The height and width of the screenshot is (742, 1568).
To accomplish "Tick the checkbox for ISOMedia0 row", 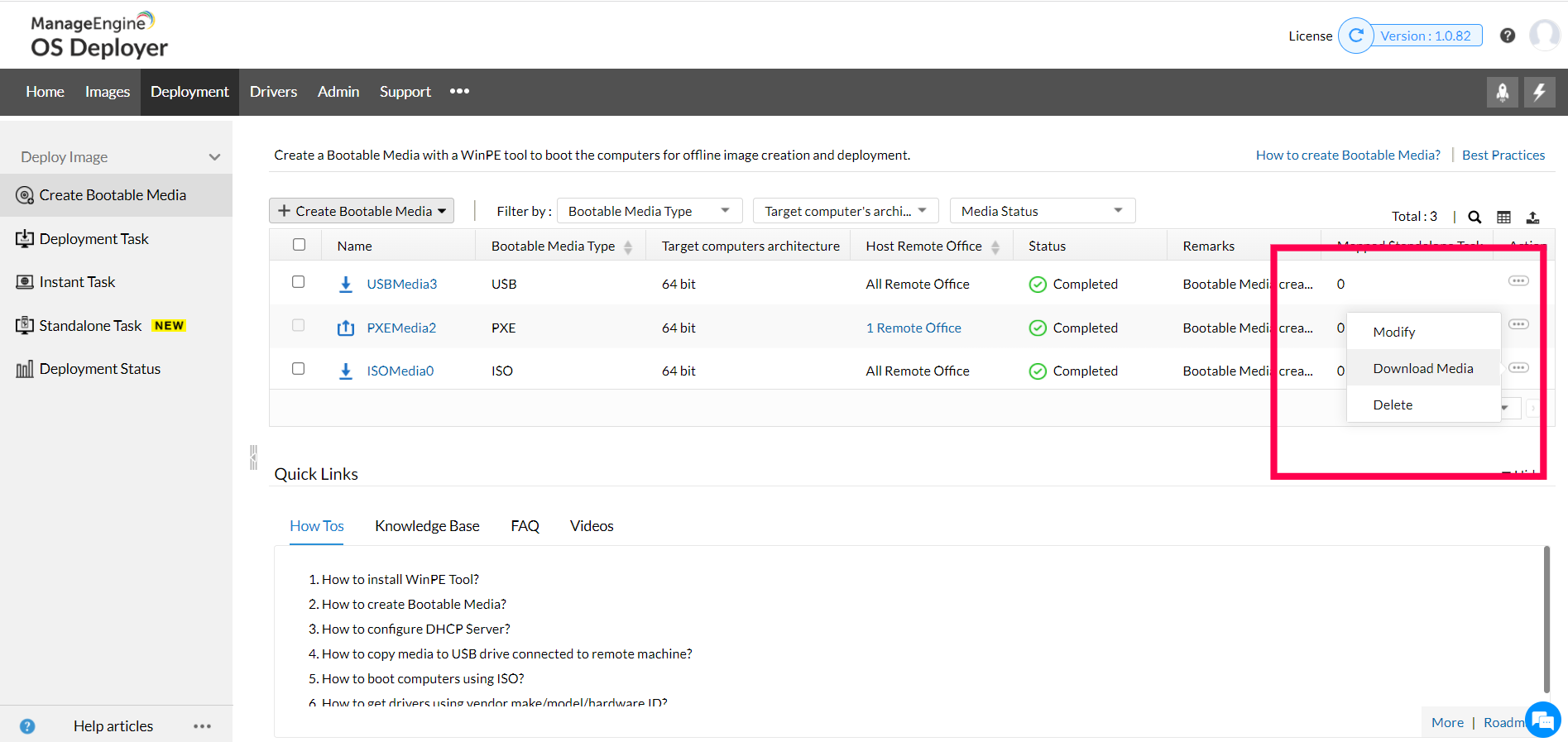I will 299,369.
